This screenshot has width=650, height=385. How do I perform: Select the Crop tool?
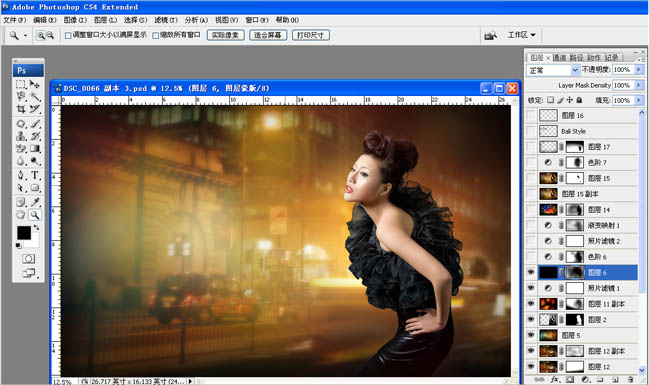click(21, 109)
